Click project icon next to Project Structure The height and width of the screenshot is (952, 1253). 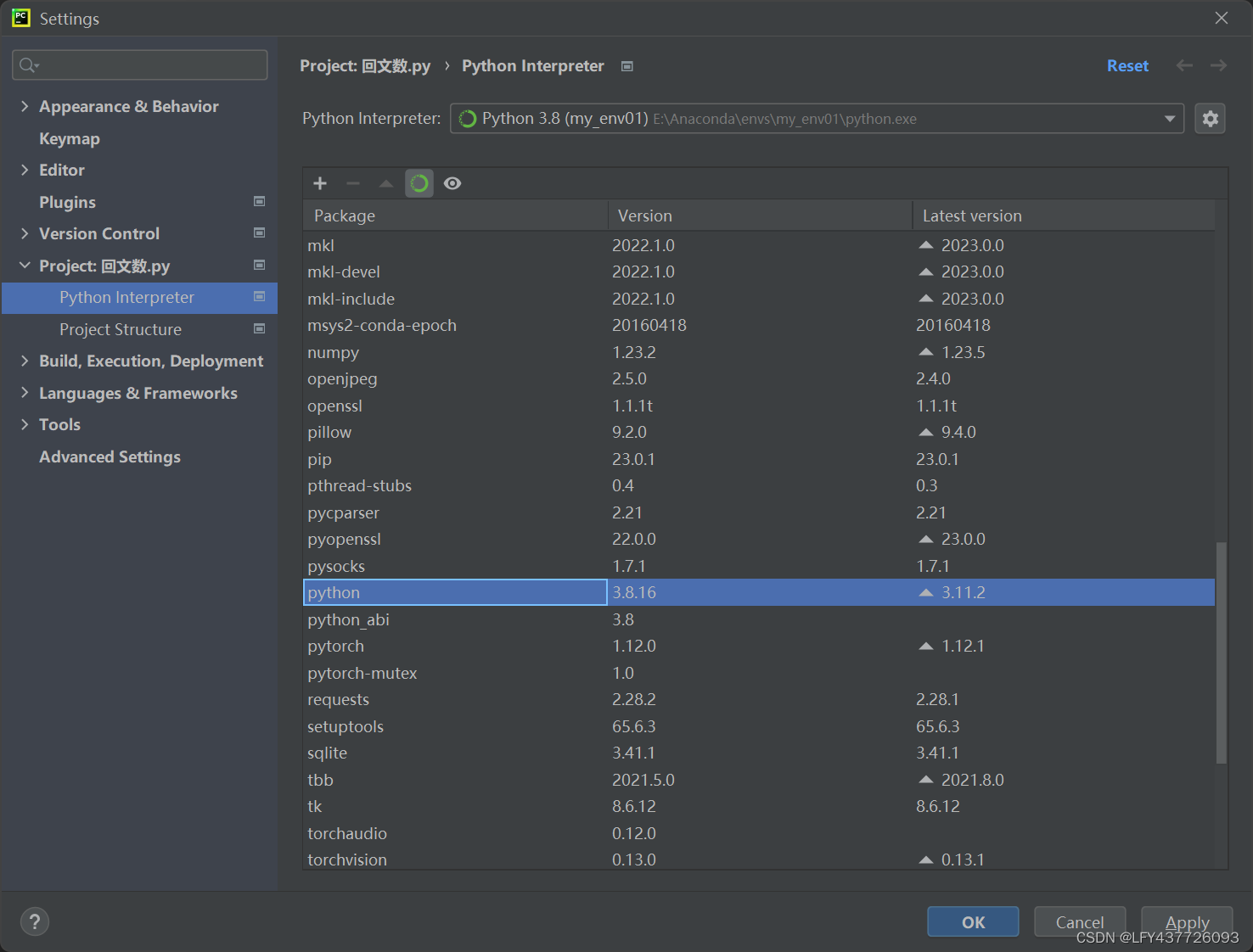pos(260,328)
